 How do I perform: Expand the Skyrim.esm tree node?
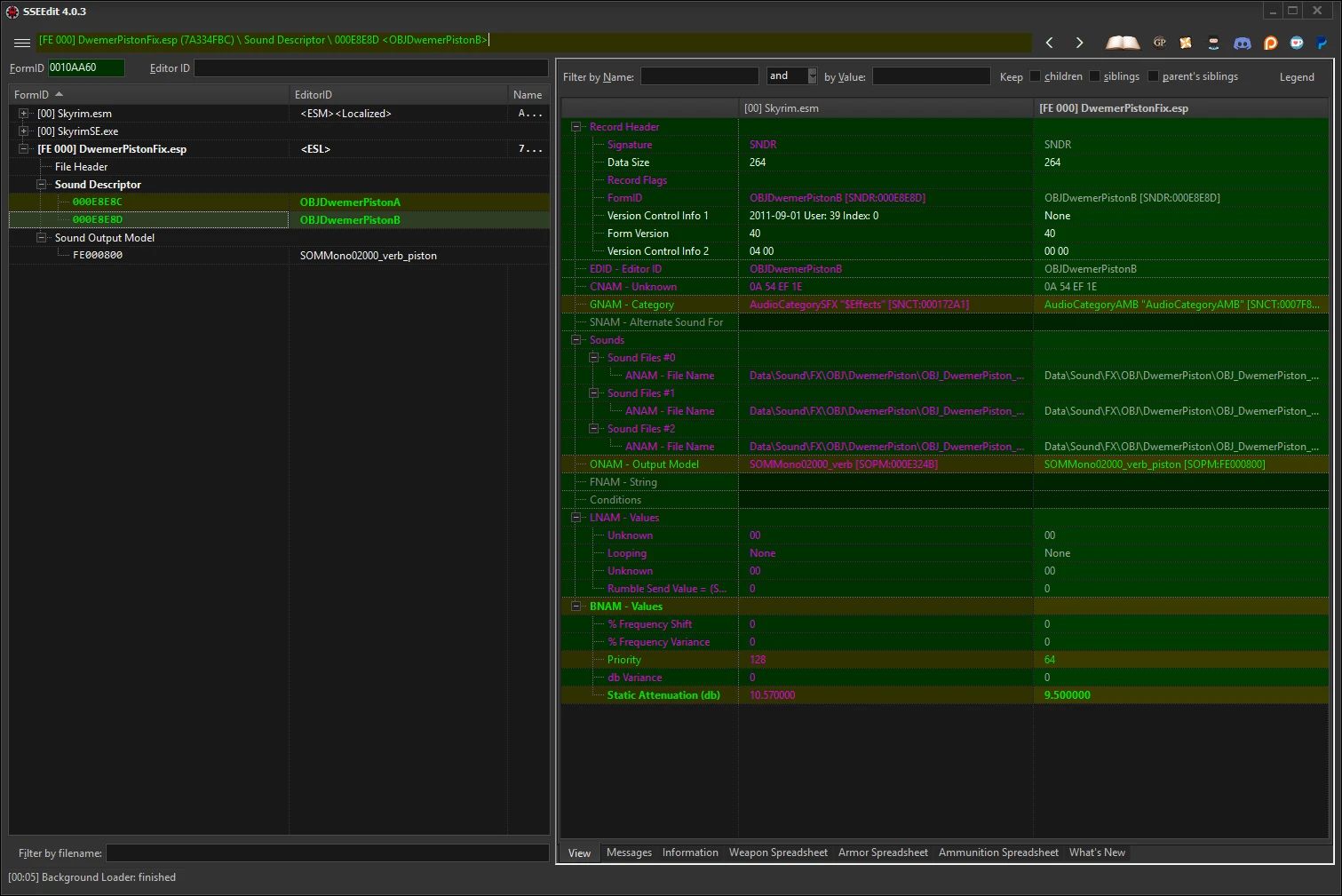pos(22,113)
